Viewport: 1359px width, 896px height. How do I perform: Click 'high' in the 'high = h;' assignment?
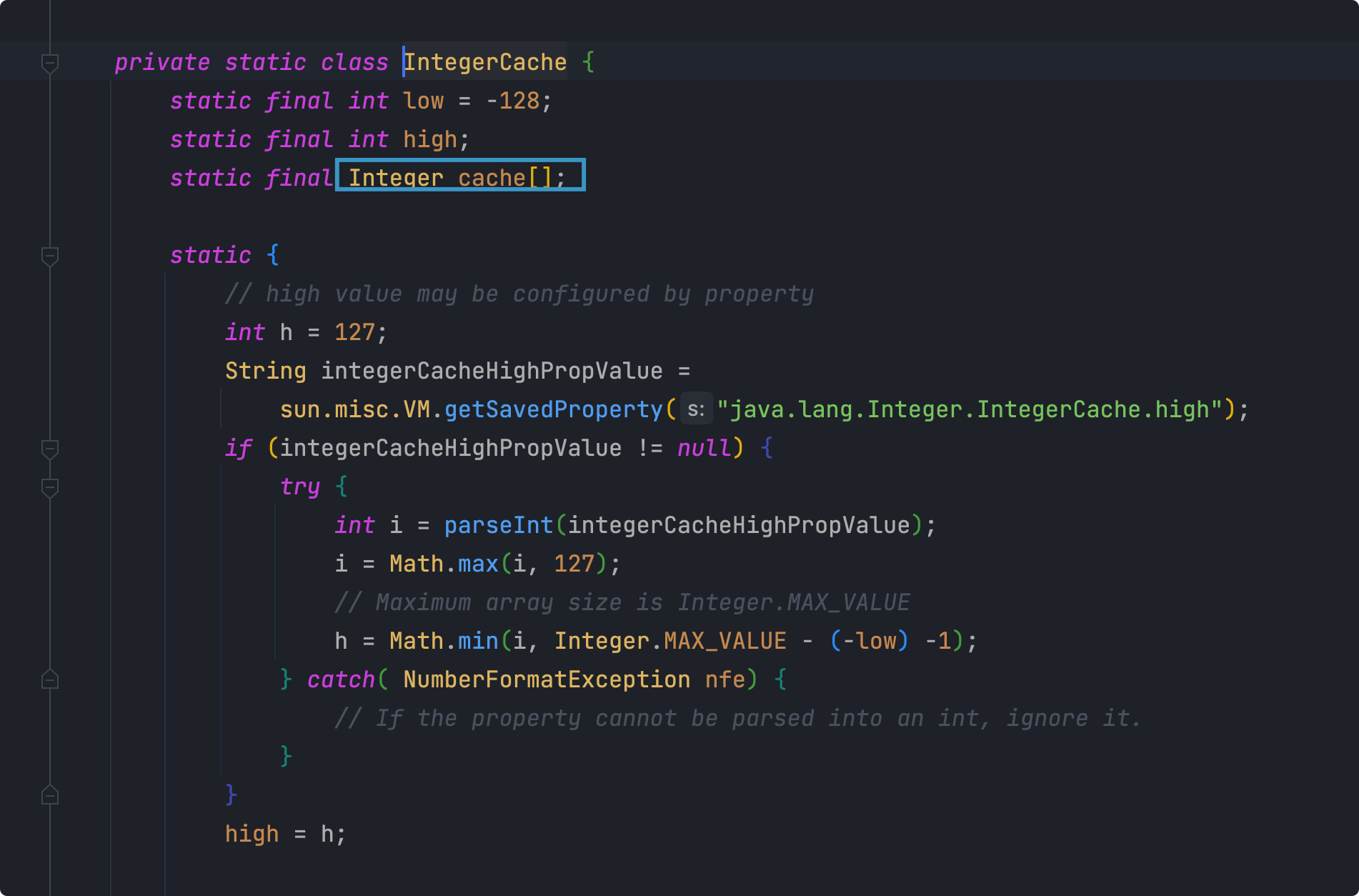click(252, 834)
